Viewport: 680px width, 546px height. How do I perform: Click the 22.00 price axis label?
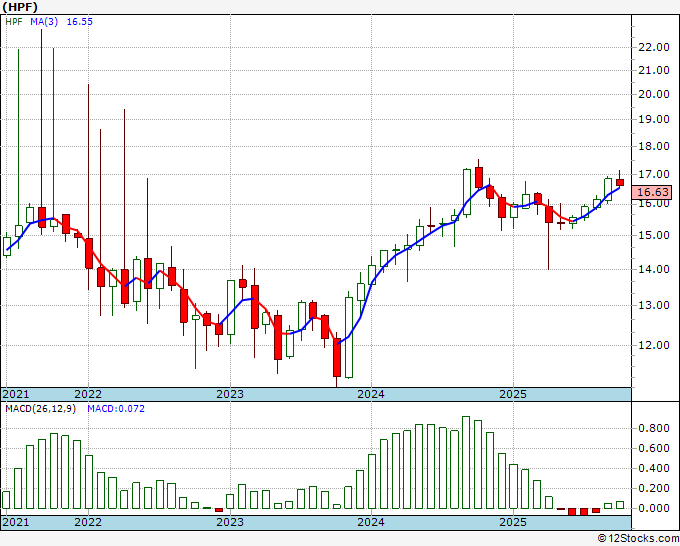[x=654, y=47]
